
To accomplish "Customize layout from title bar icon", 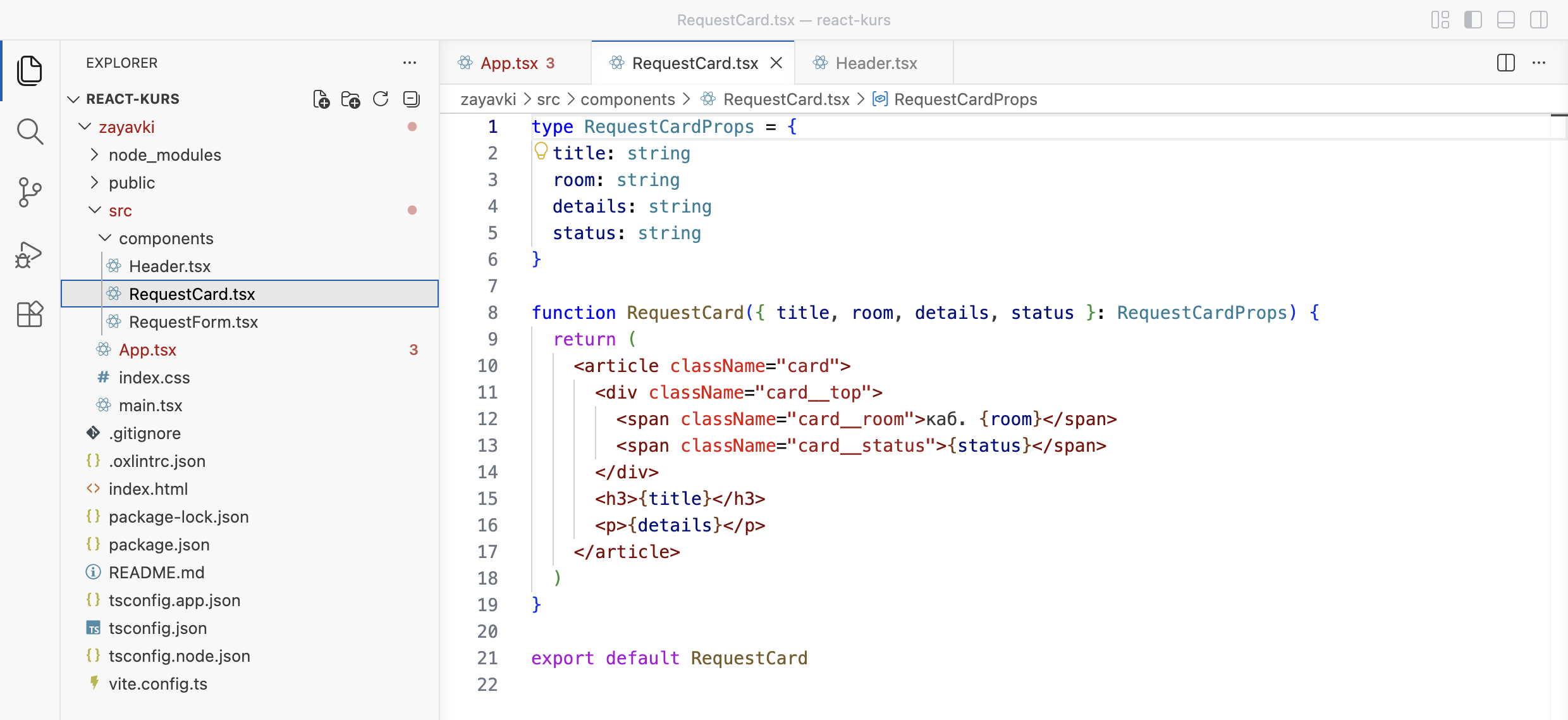I will click(1440, 20).
